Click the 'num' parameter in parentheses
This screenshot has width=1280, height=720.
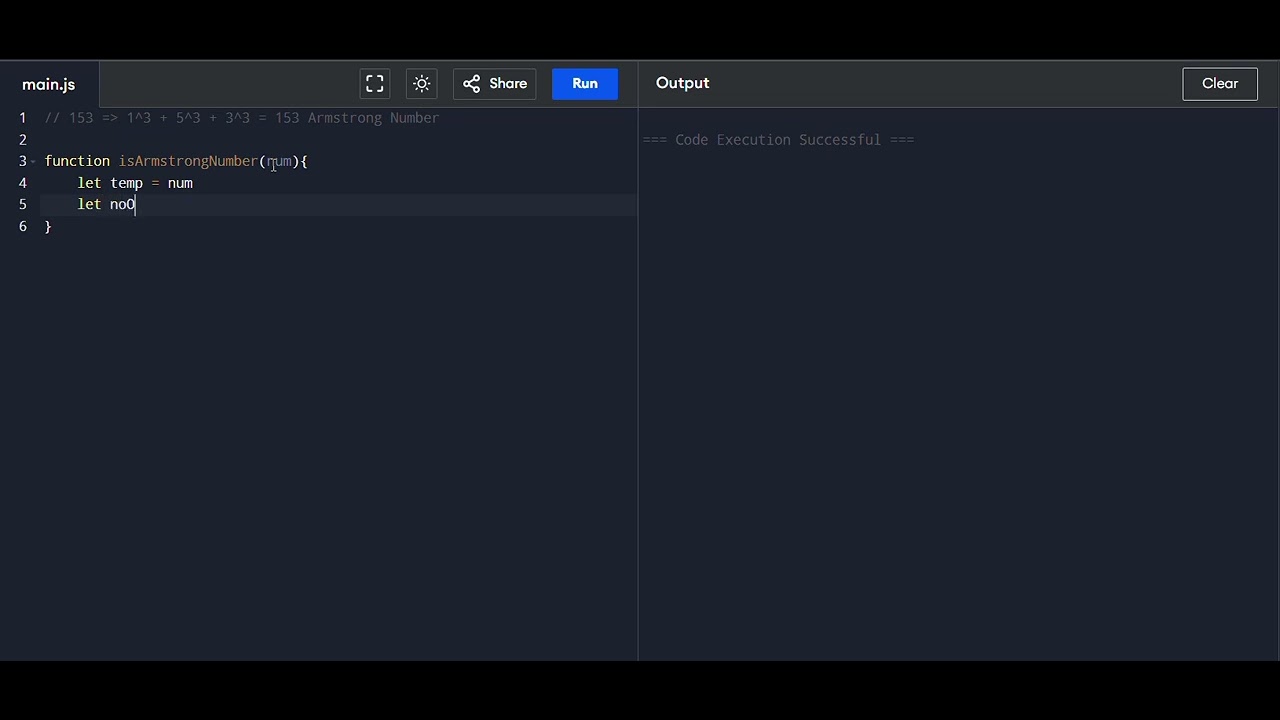(279, 161)
